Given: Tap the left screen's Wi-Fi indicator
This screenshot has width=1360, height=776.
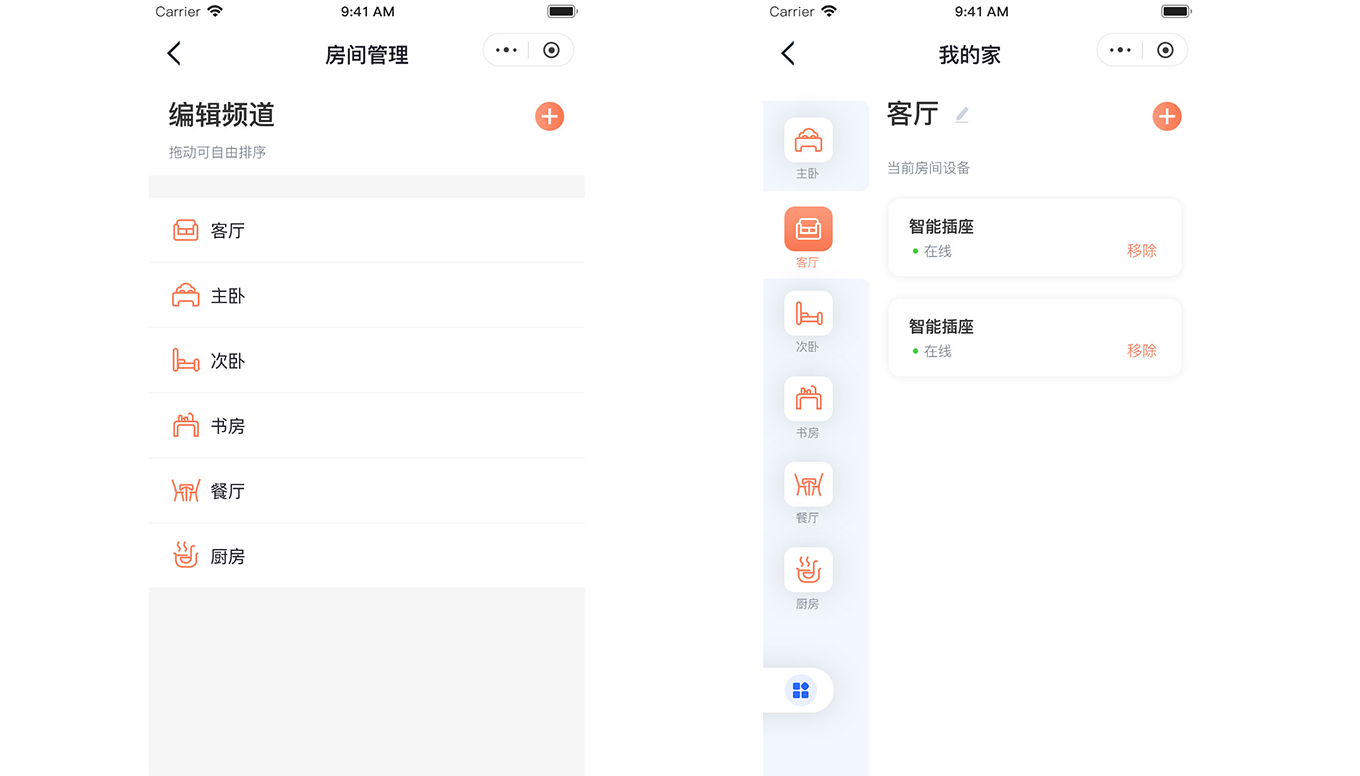Looking at the screenshot, I should (x=216, y=12).
